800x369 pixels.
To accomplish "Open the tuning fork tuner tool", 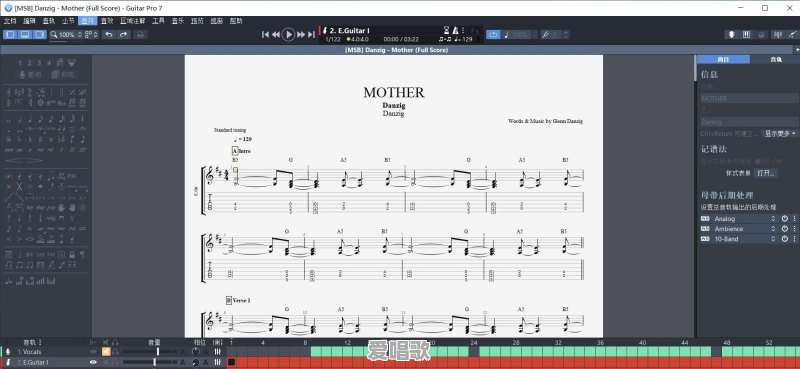I will (545, 34).
